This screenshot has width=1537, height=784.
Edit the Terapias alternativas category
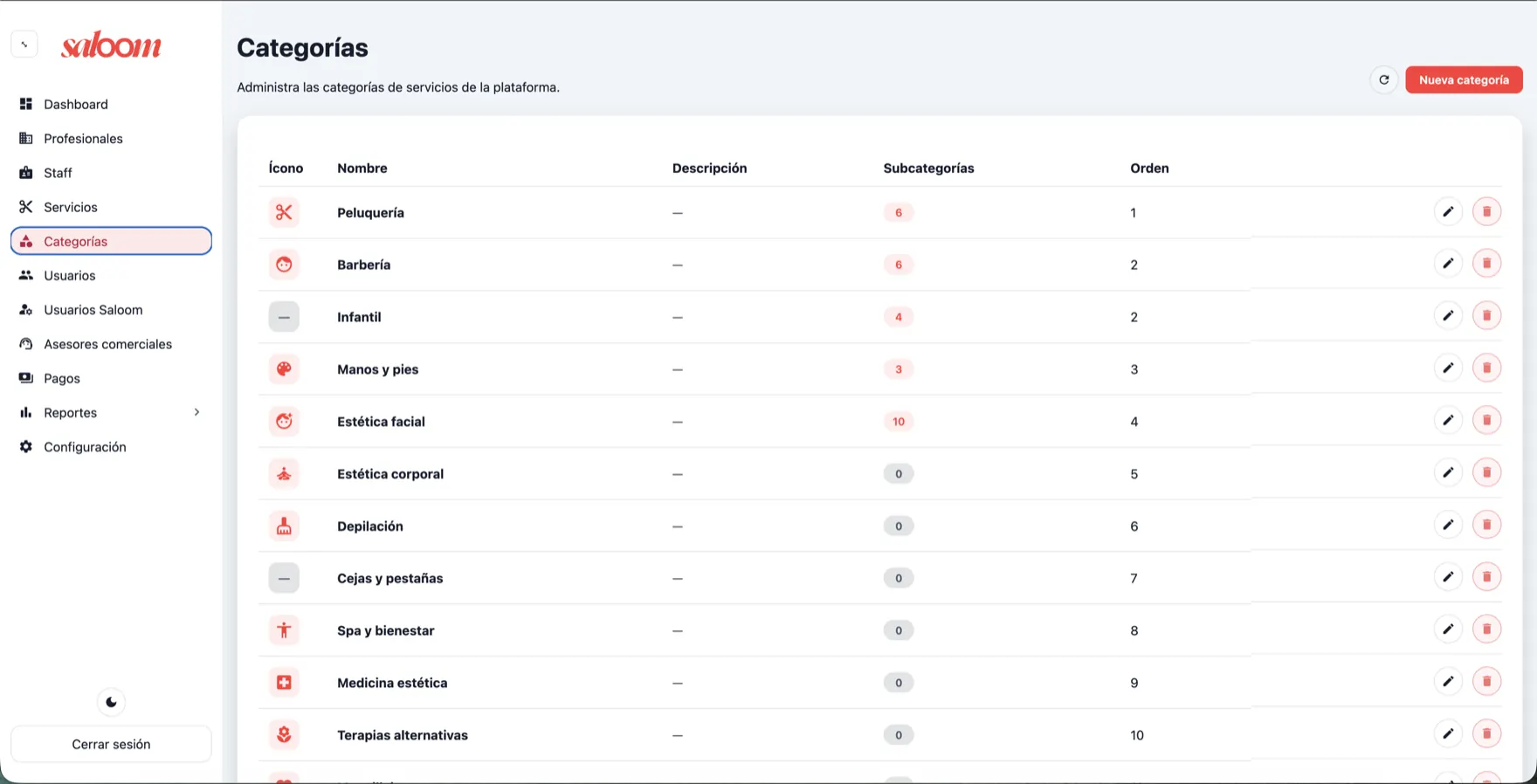coord(1448,733)
